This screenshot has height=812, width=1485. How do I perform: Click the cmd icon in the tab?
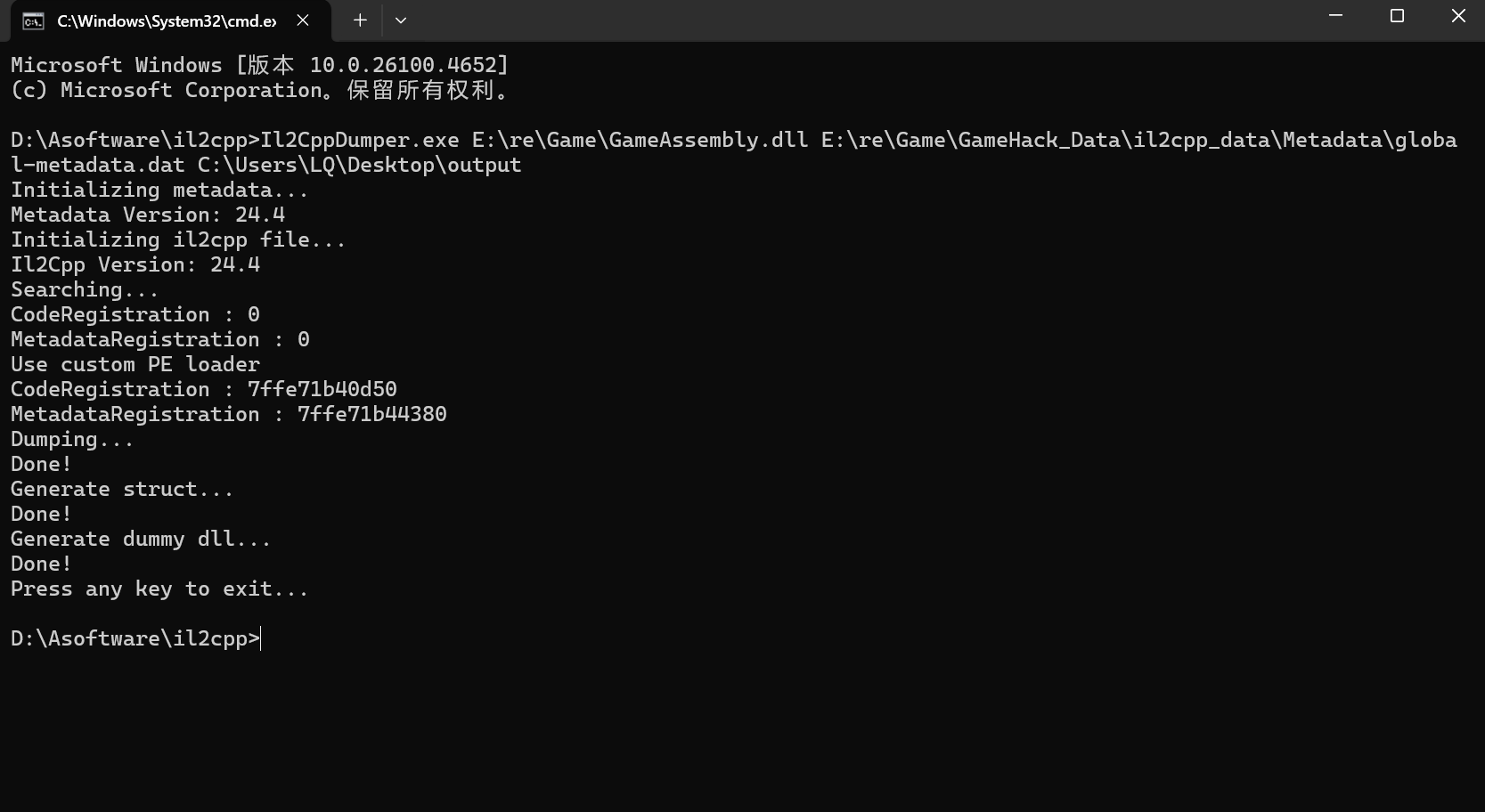[x=33, y=21]
